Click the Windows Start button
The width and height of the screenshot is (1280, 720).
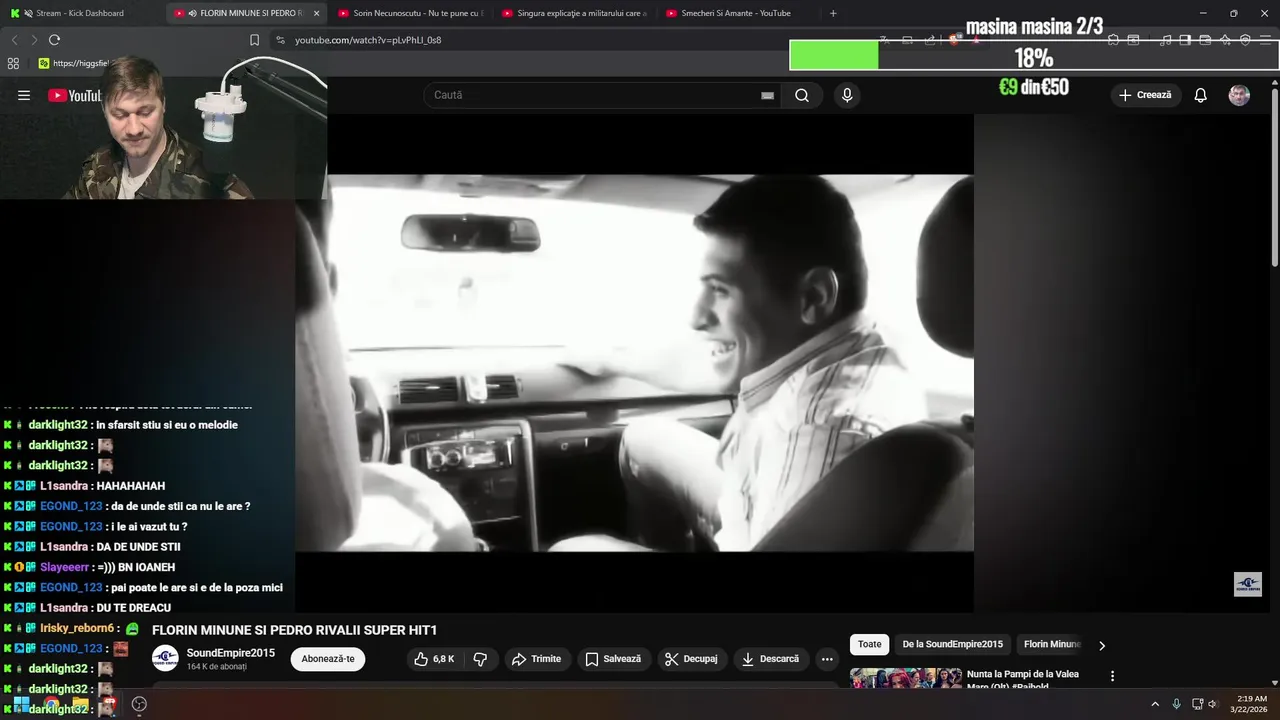(21, 704)
